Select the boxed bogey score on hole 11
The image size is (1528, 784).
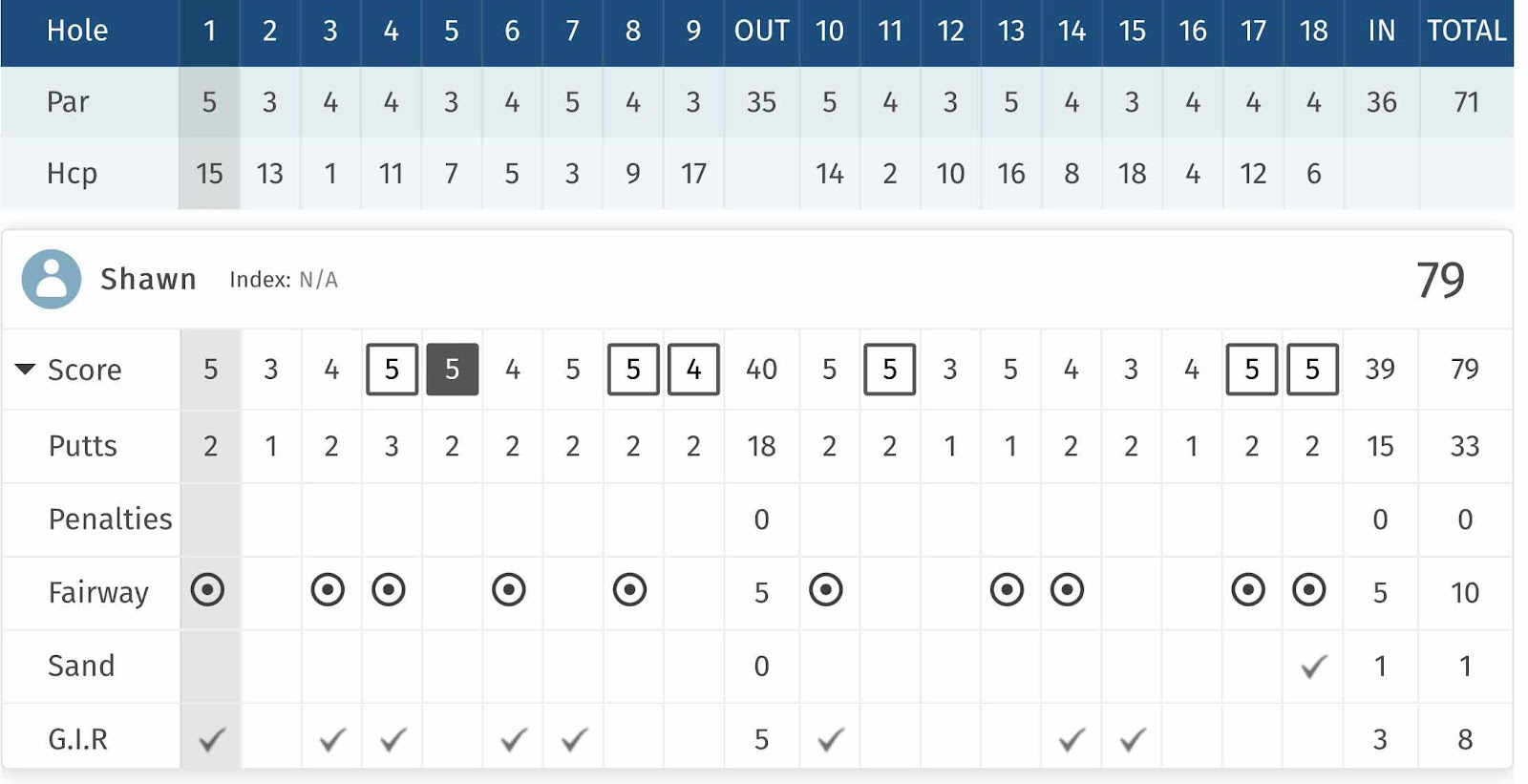(889, 369)
